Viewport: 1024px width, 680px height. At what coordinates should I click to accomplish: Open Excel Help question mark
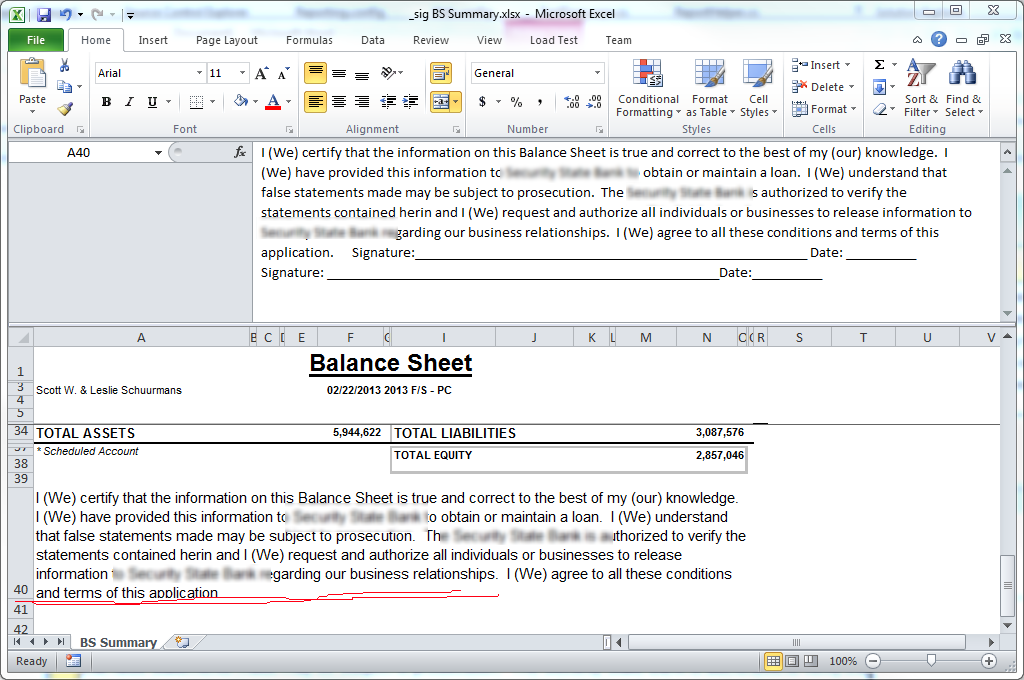(x=938, y=39)
